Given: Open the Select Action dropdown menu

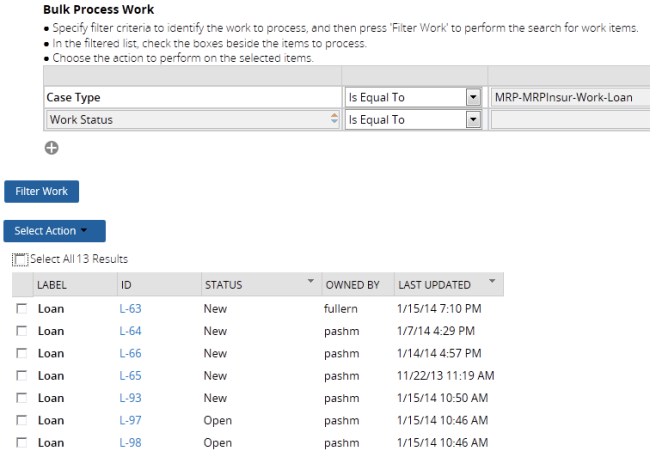Looking at the screenshot, I should 54,231.
